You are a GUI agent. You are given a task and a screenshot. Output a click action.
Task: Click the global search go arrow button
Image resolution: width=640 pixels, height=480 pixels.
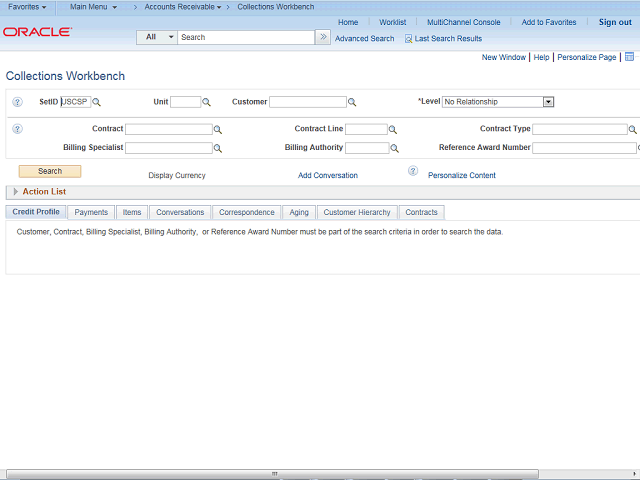click(x=323, y=37)
